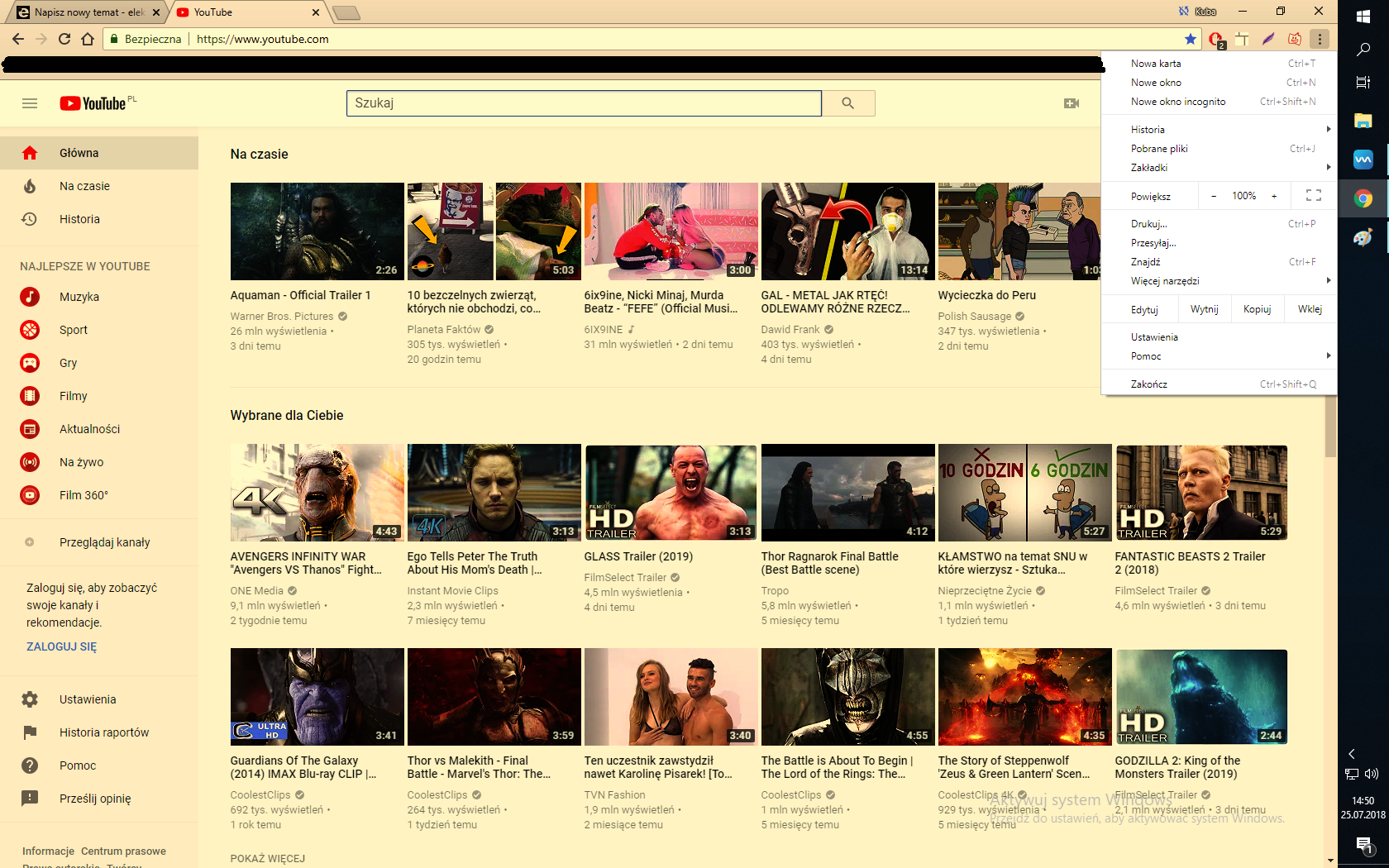Reload the page with browser refresh

pos(64,39)
